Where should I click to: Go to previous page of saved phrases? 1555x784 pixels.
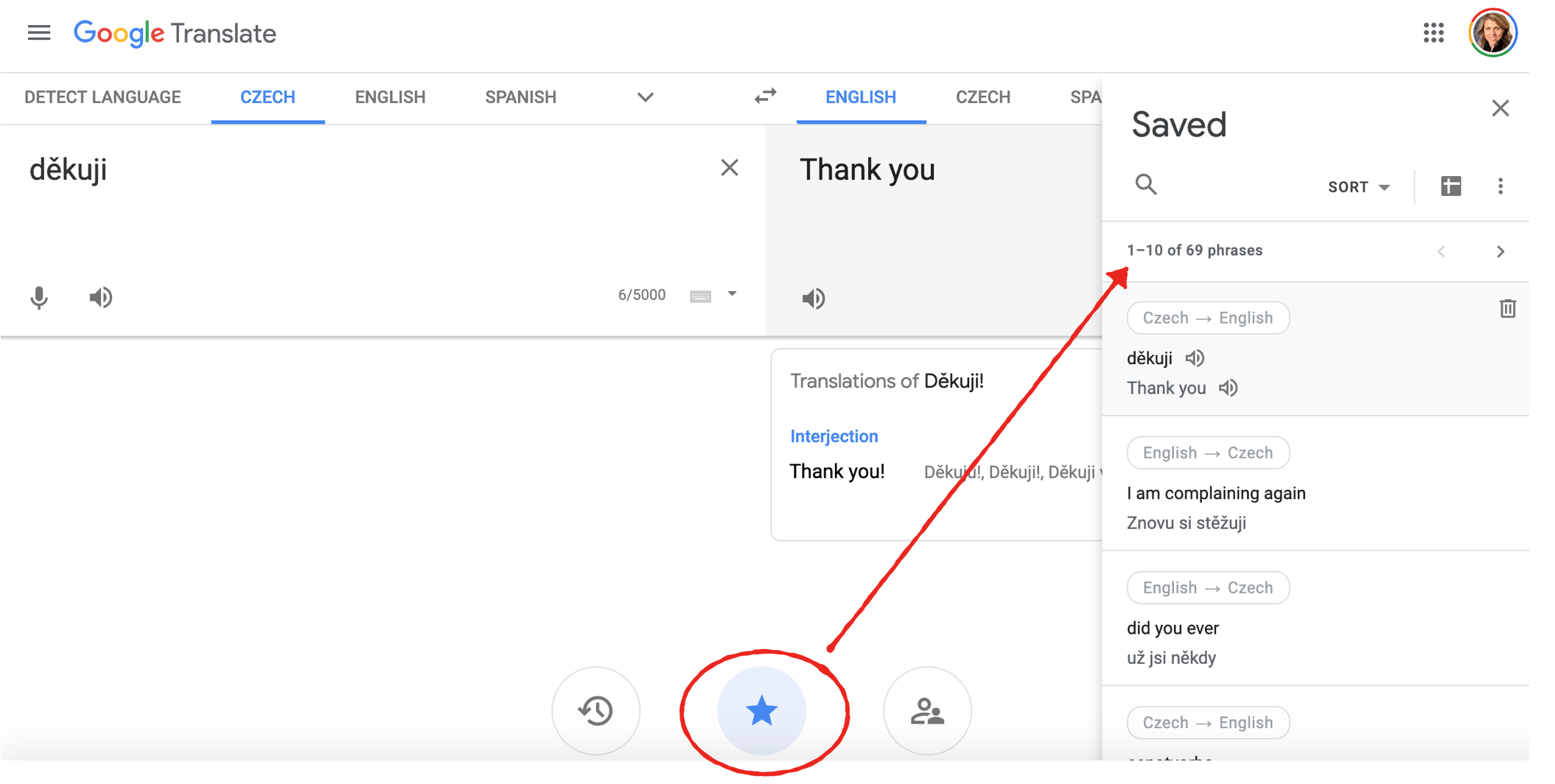pyautogui.click(x=1442, y=251)
